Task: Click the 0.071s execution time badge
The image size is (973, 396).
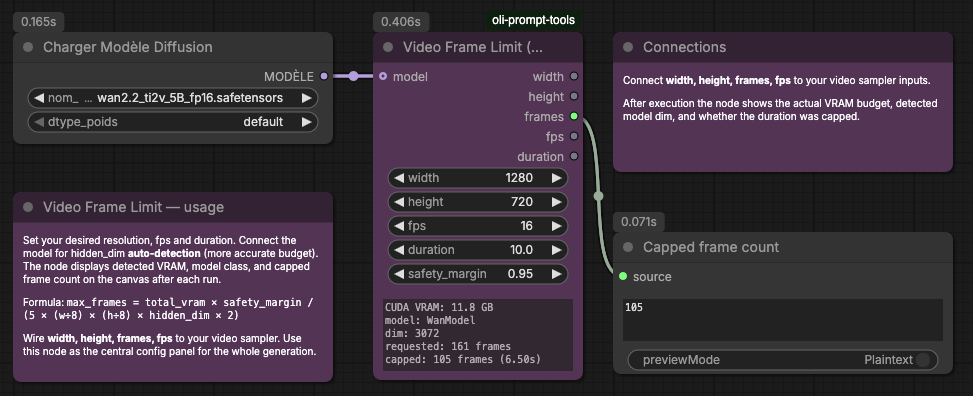Action: 639,222
